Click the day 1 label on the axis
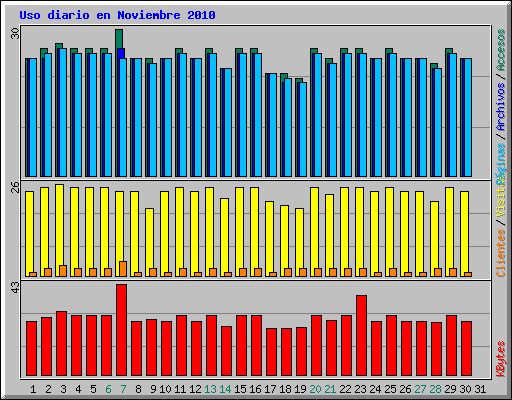The width and height of the screenshot is (512, 400). click(33, 389)
